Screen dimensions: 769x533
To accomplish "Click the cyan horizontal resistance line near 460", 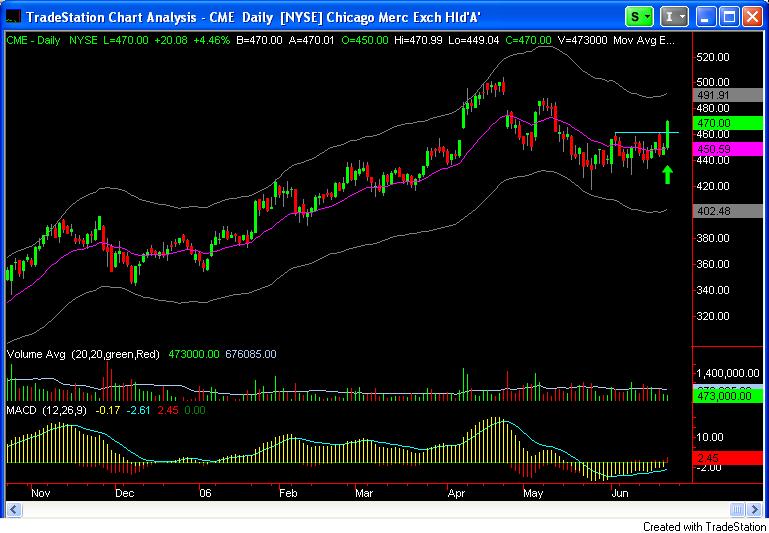I will click(646, 132).
